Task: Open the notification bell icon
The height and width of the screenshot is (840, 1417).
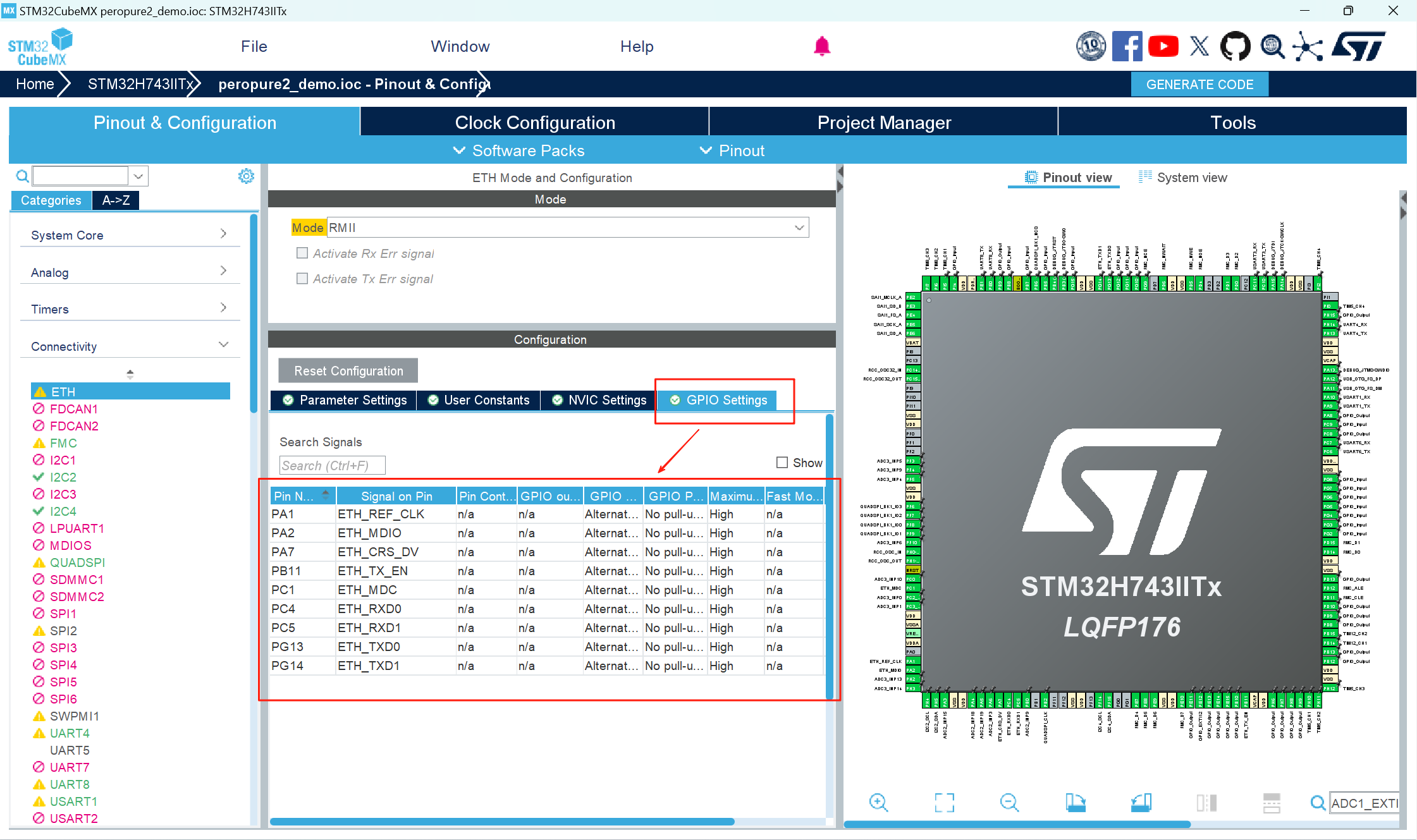Action: 821,46
